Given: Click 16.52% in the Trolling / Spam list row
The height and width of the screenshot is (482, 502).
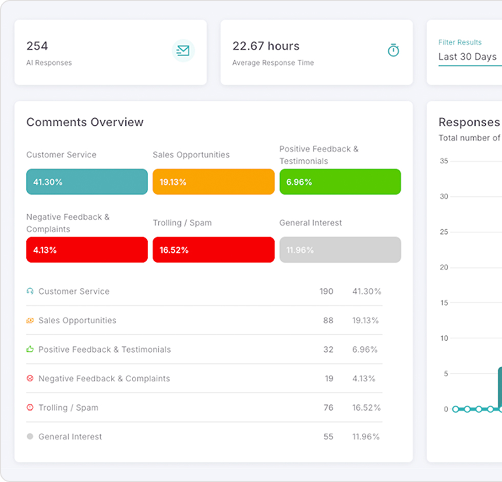Looking at the screenshot, I should (367, 407).
